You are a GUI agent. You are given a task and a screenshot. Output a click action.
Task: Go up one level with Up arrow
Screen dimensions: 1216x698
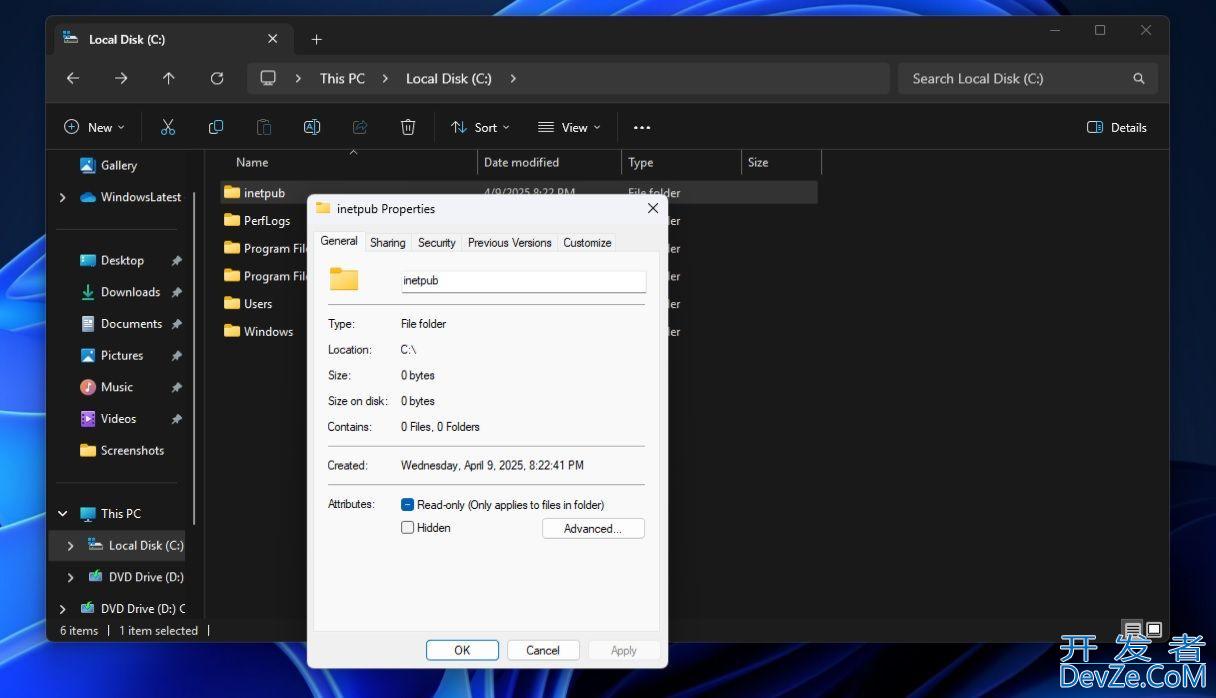tap(169, 78)
